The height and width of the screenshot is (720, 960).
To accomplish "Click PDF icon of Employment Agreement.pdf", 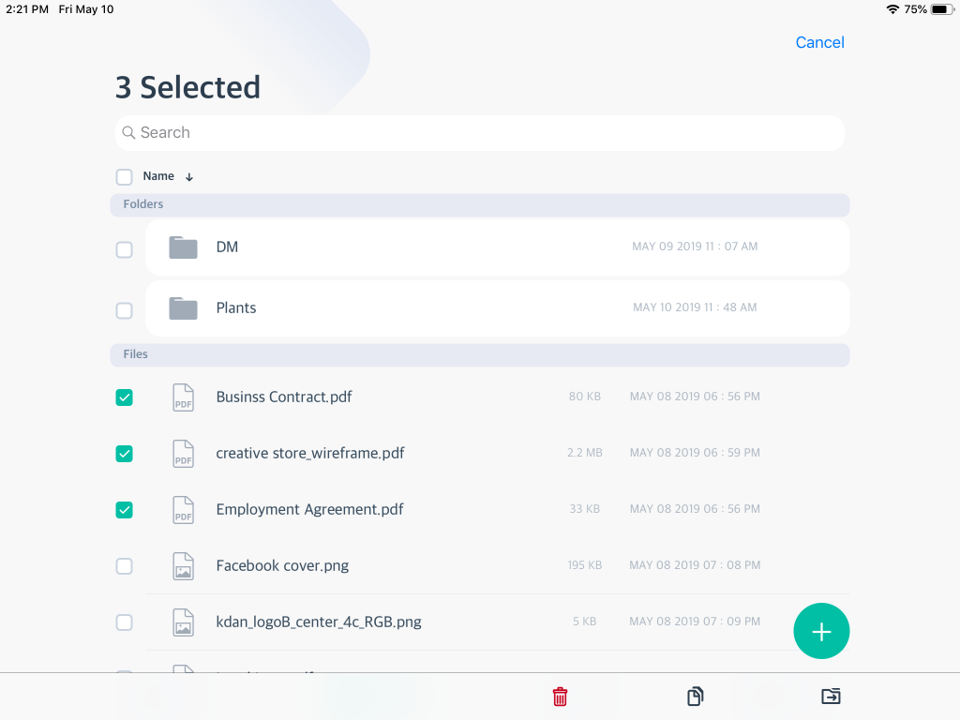I will [x=183, y=510].
